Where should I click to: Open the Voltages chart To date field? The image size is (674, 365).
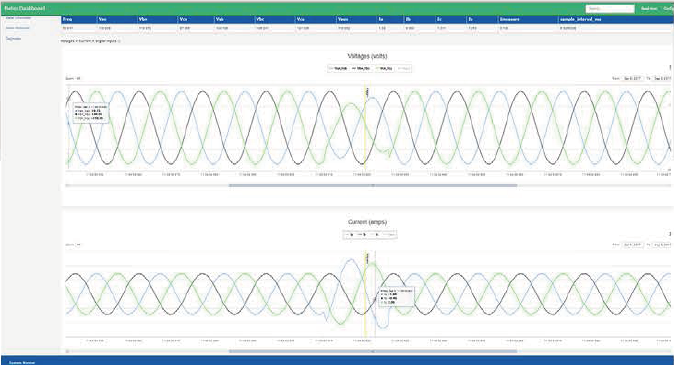pyautogui.click(x=662, y=79)
